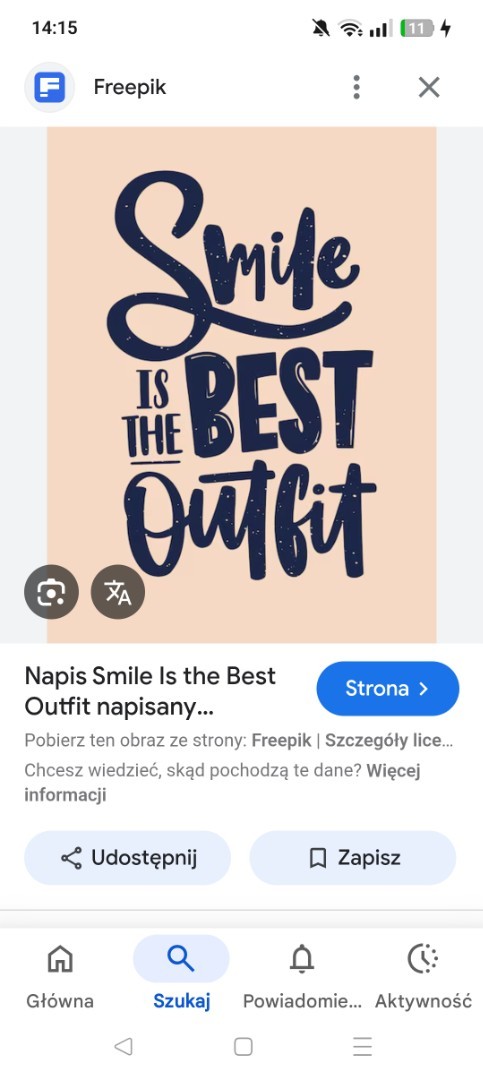The image size is (483, 1080).
Task: Save the image with Zapisz
Action: click(353, 858)
